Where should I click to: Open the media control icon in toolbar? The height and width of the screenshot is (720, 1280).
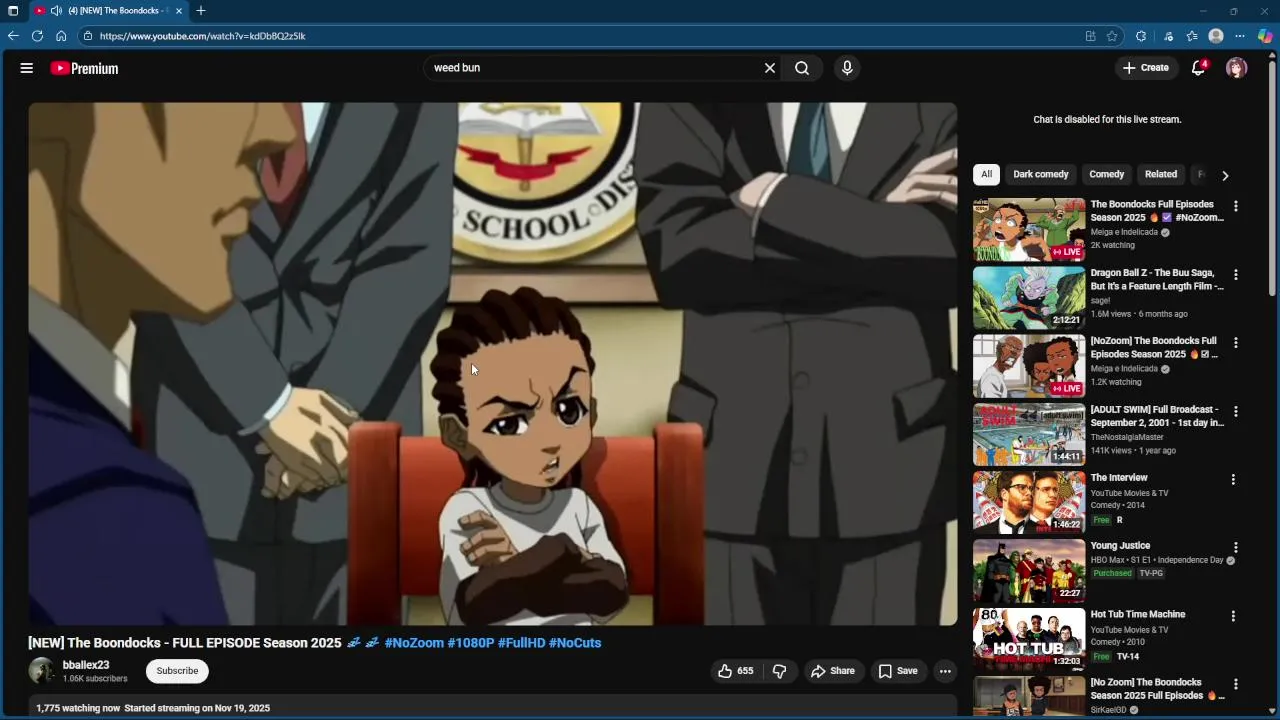[1168, 36]
